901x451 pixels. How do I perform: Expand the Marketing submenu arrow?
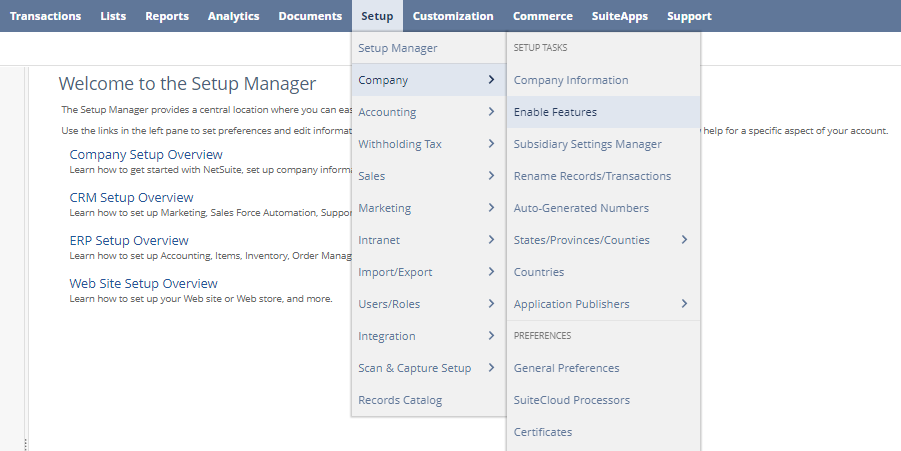pyautogui.click(x=491, y=207)
